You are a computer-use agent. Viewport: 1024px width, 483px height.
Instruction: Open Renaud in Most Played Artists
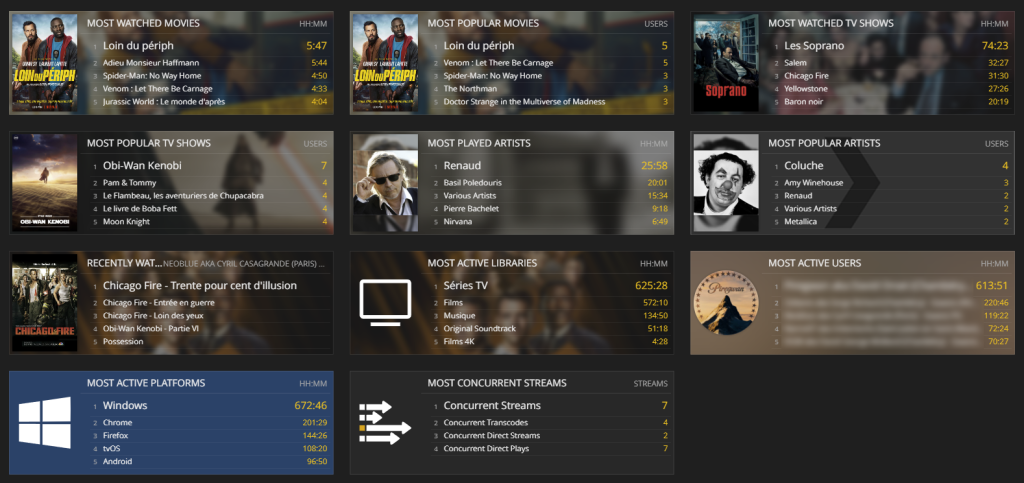tap(462, 166)
